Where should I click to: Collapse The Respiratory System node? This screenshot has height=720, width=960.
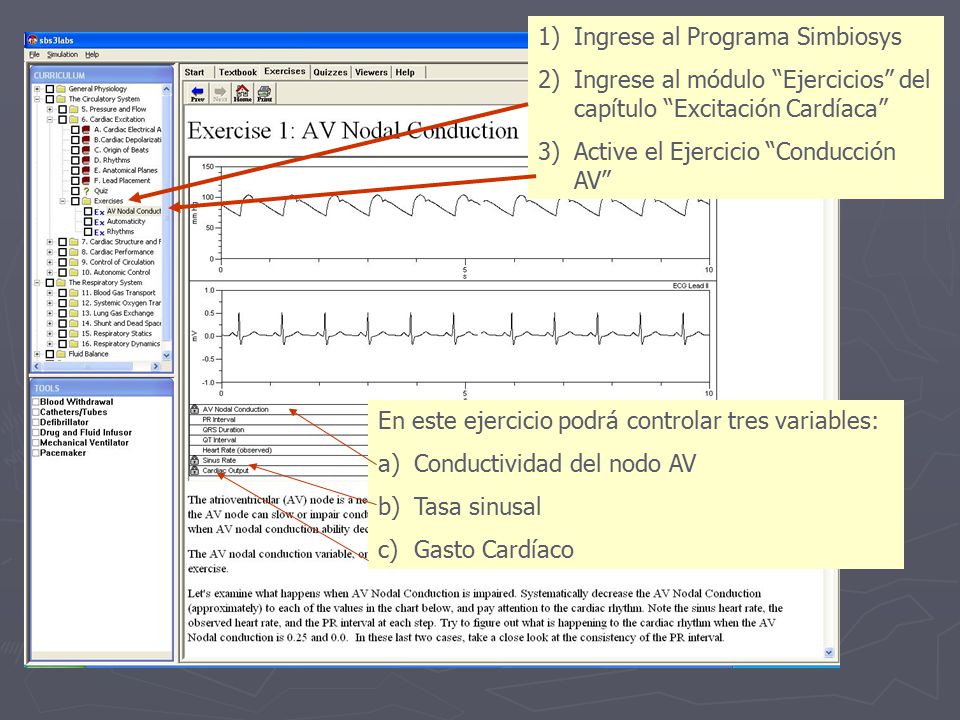37,282
